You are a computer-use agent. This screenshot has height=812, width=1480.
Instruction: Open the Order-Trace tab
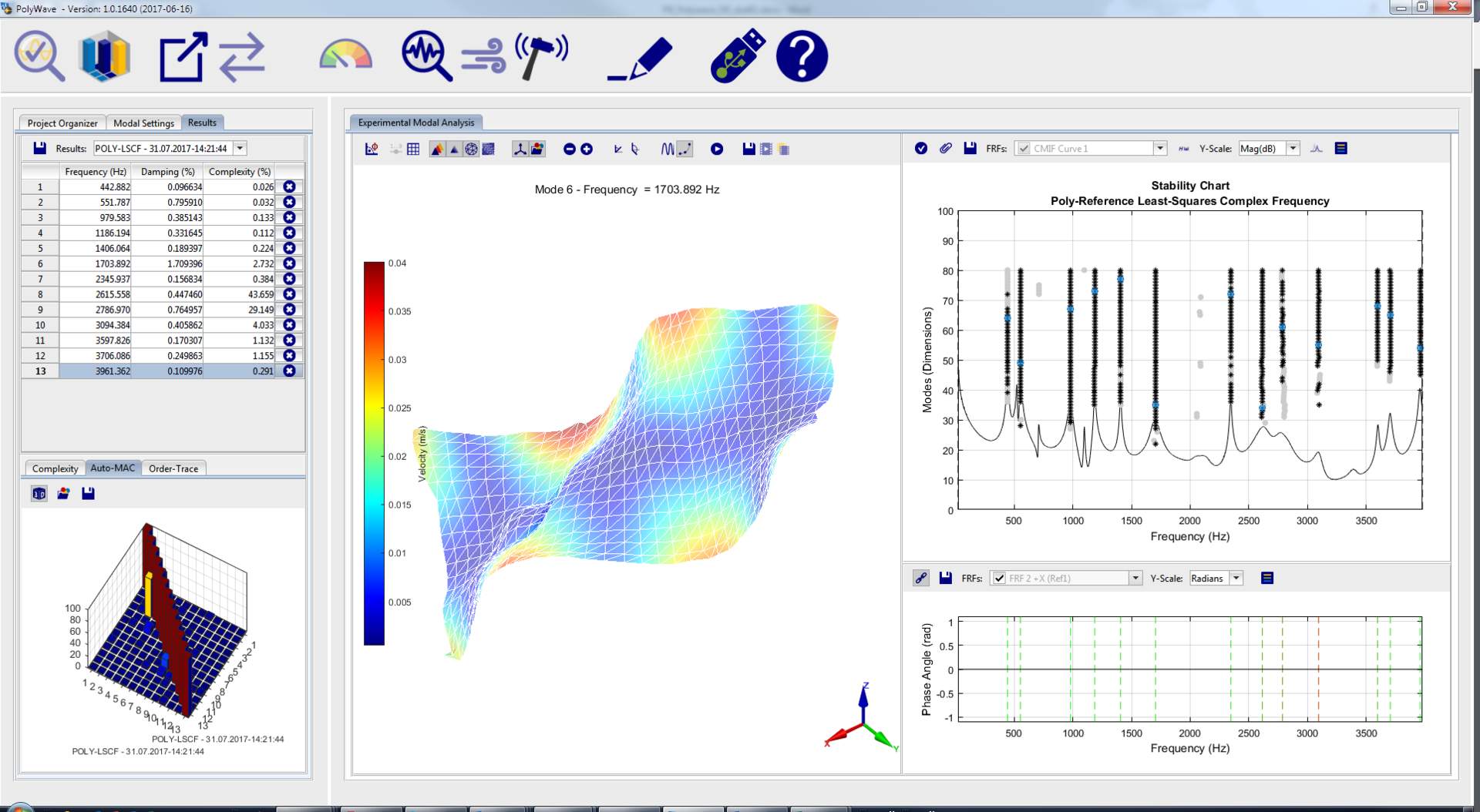tap(173, 468)
